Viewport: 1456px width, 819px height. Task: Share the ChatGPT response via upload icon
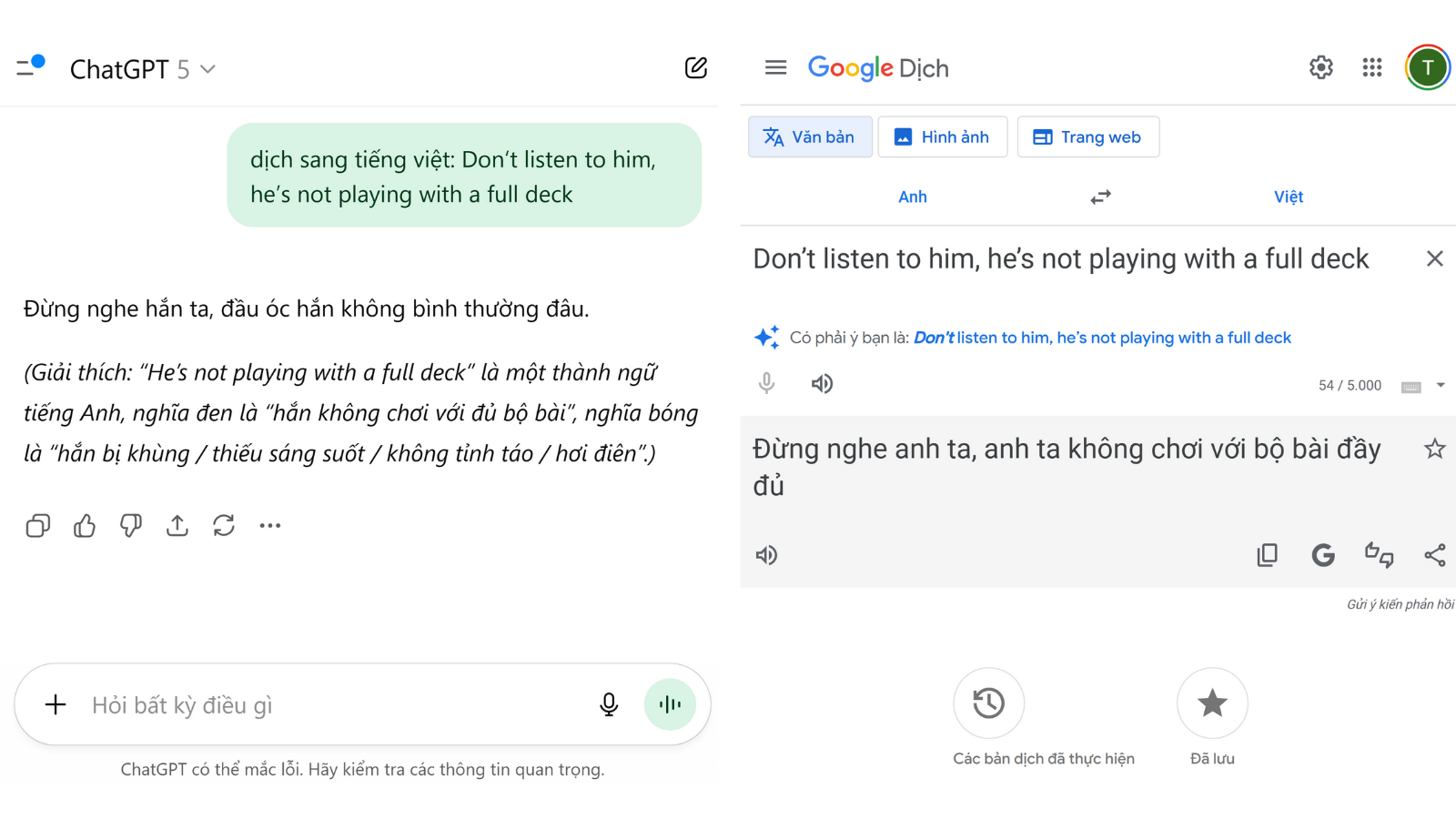[x=177, y=526]
